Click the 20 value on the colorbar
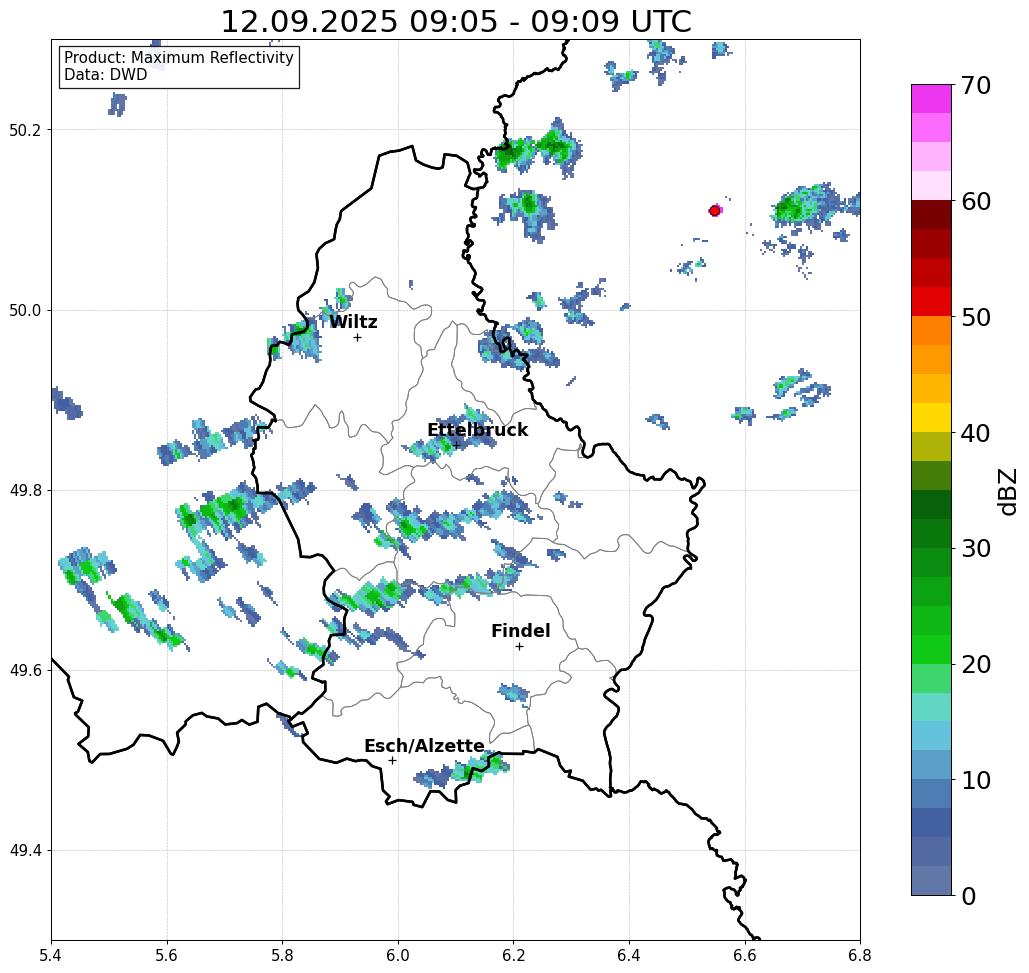This screenshot has width=1029, height=973. click(x=975, y=664)
